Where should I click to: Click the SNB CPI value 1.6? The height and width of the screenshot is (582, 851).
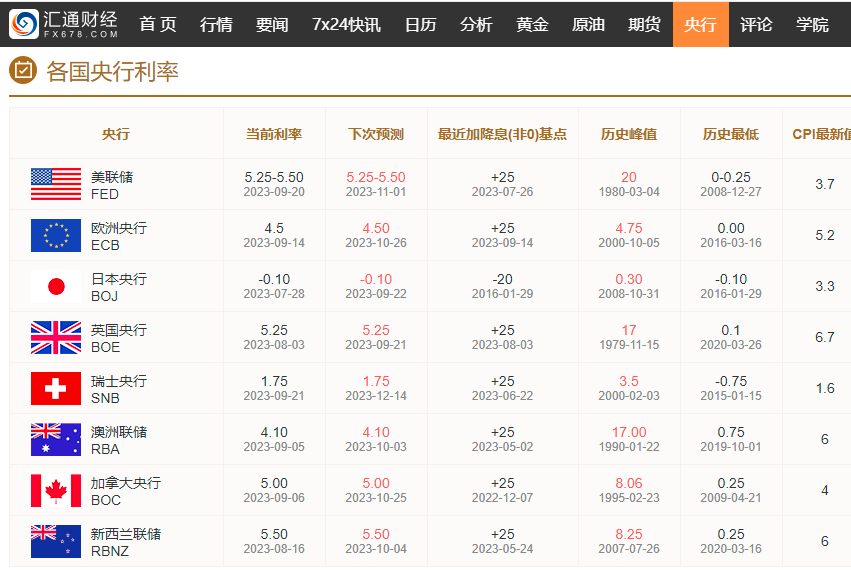(x=825, y=388)
